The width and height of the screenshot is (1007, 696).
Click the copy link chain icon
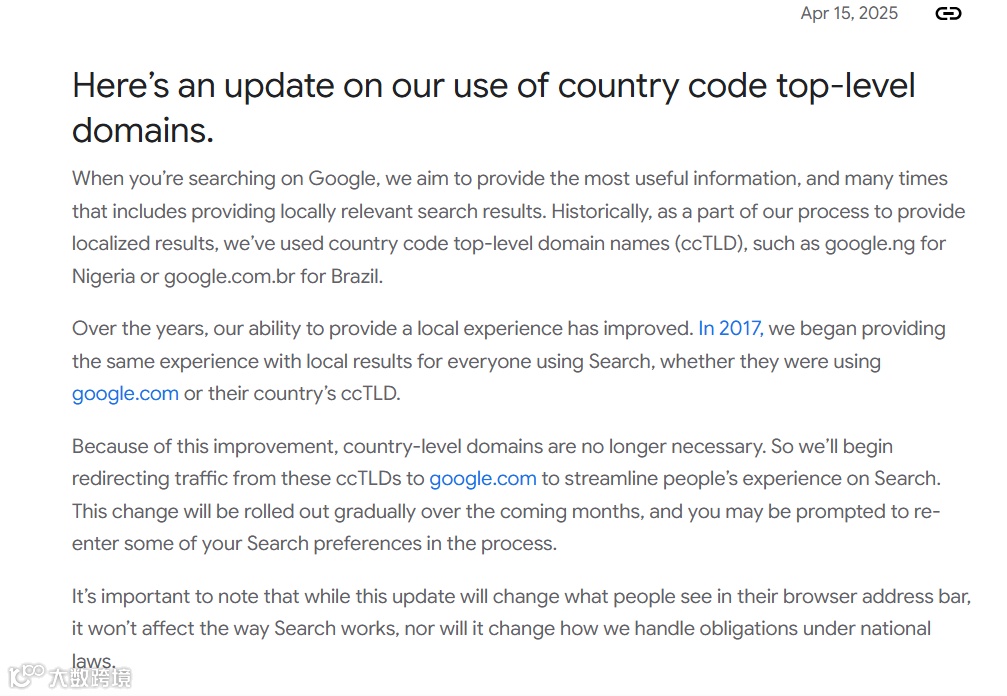948,13
